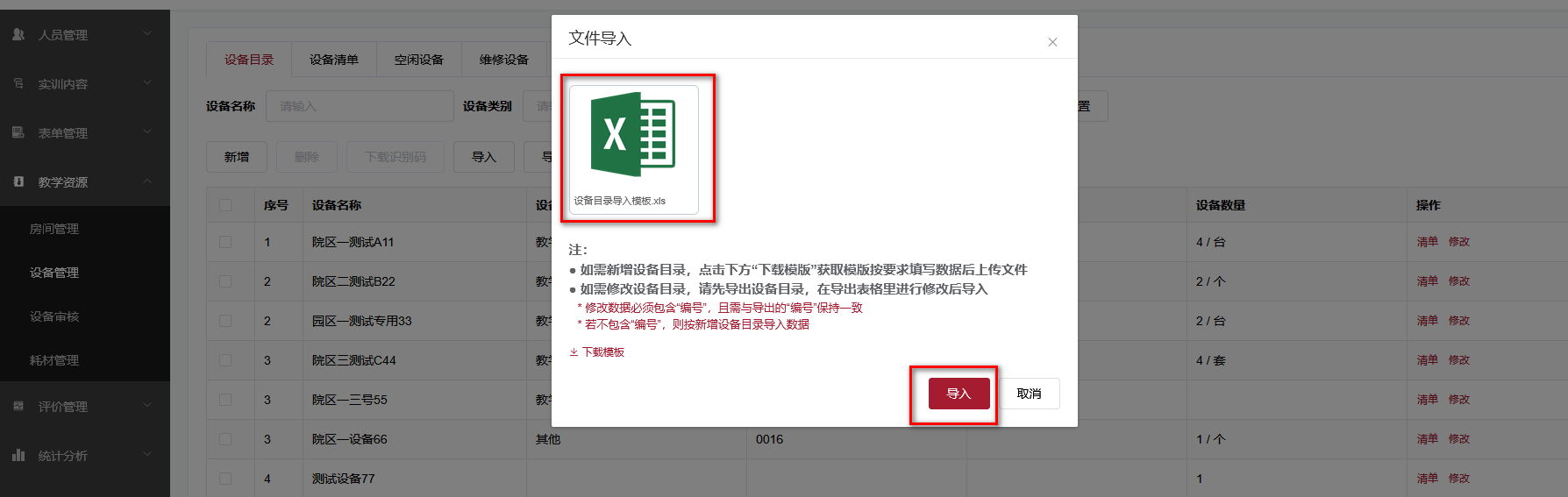Click the 下载识别码 button

pos(396,157)
